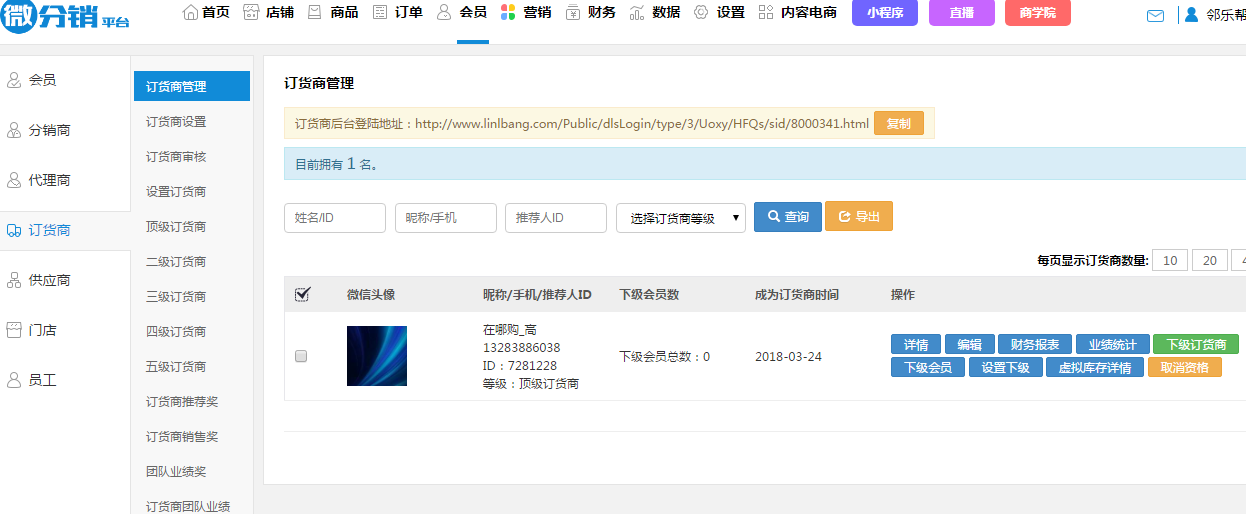The image size is (1246, 514).
Task: Expand the 选择订货商等级 dropdown
Action: pos(680,218)
